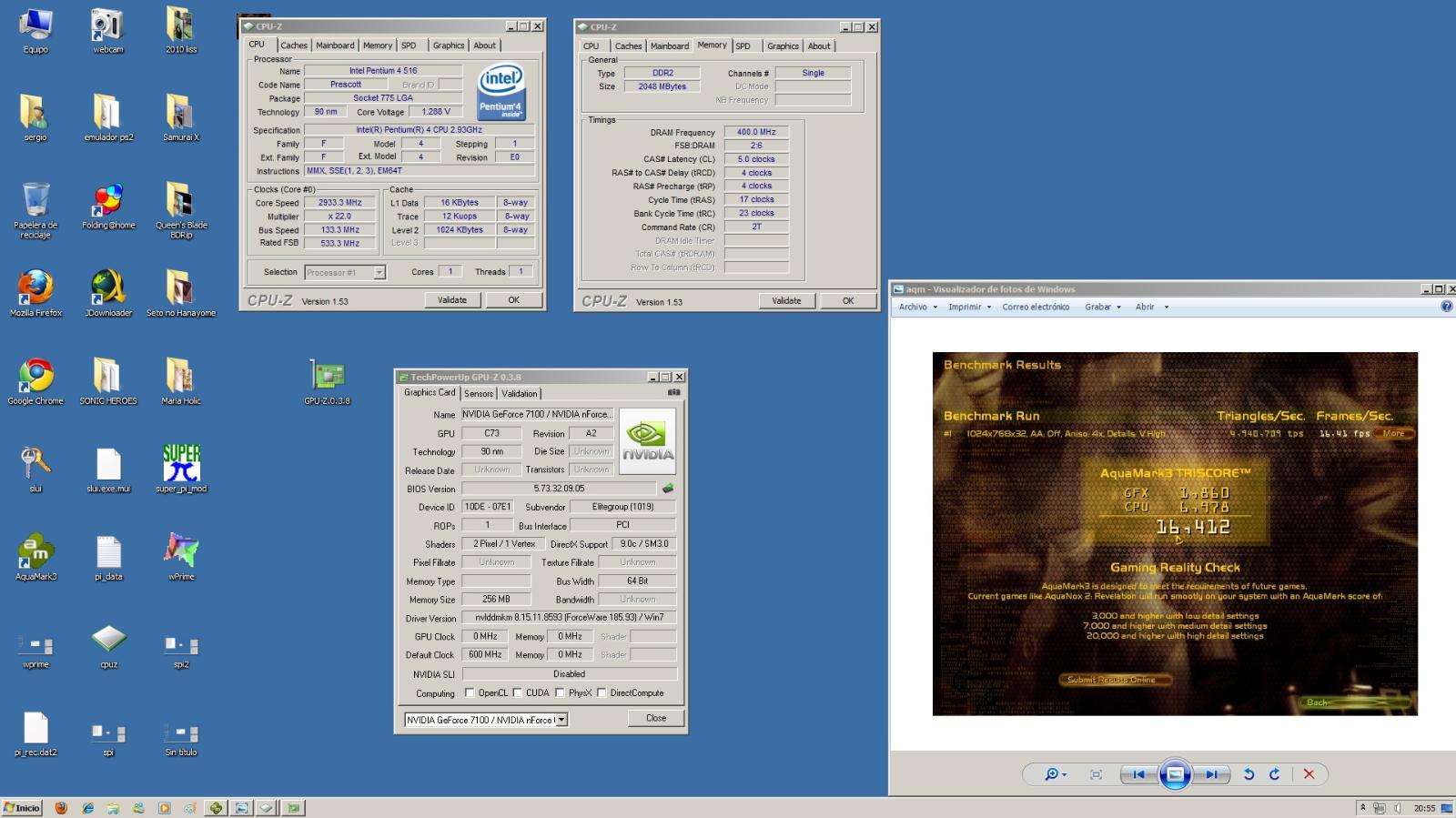1456x818 pixels.
Task: Click the Close button in GPU-Z
Action: pyautogui.click(x=656, y=718)
